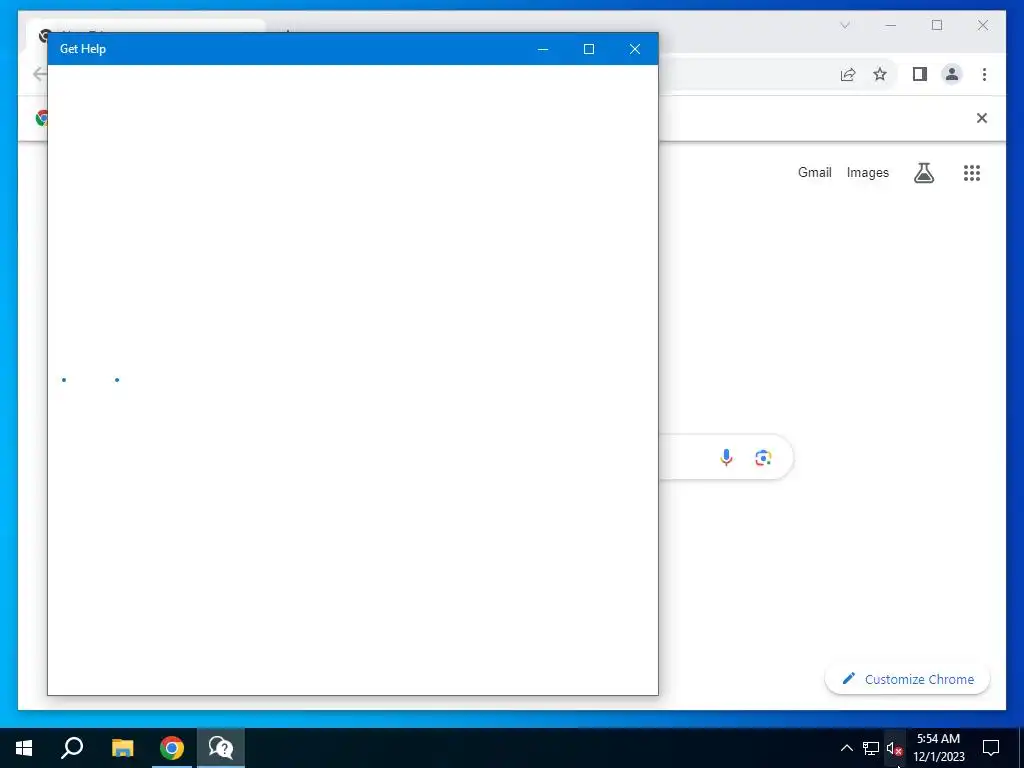The width and height of the screenshot is (1024, 768).
Task: Maximize the Chrome window
Action: (x=936, y=25)
